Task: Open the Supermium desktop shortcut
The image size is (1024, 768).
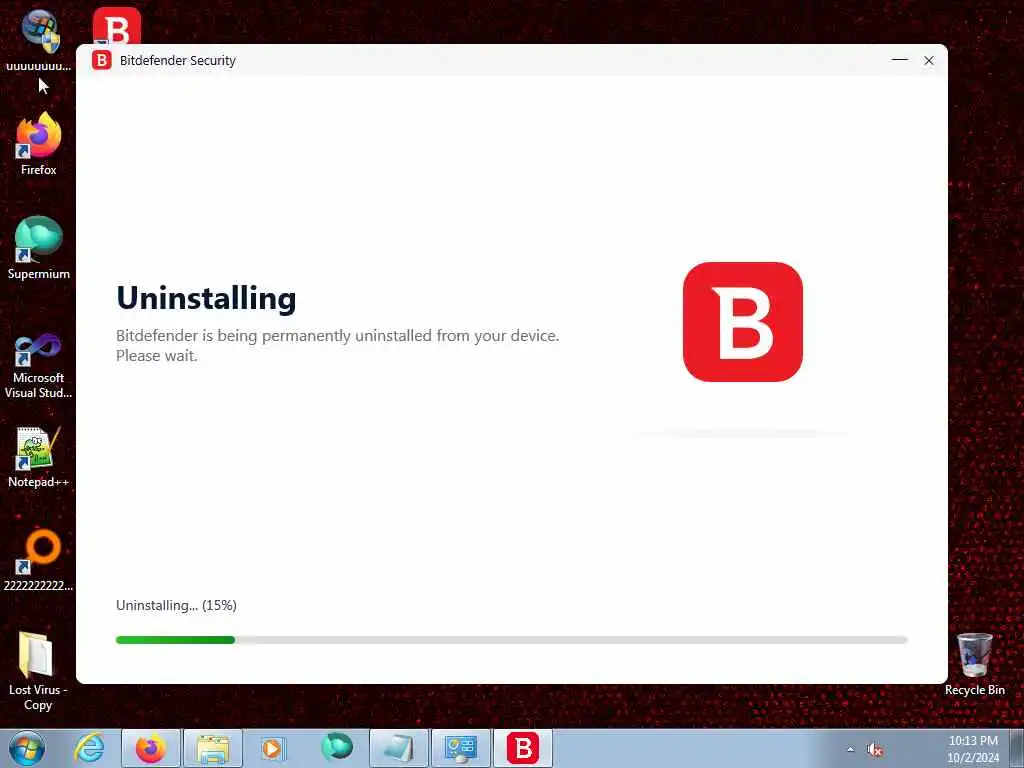Action: (39, 247)
